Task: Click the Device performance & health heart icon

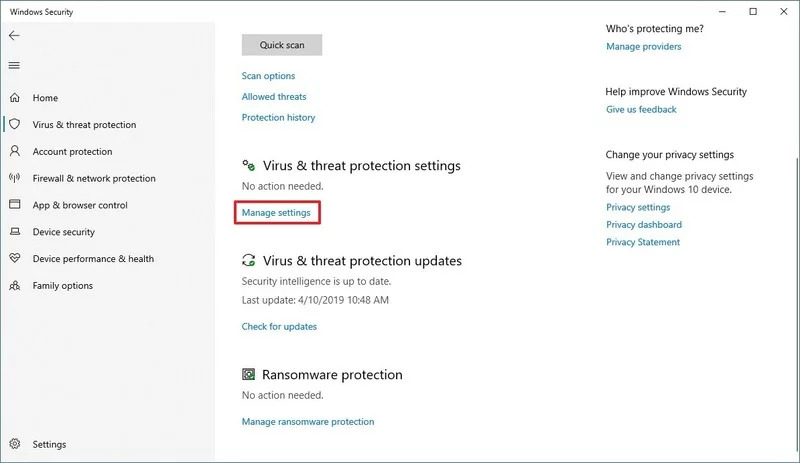Action: (14, 258)
